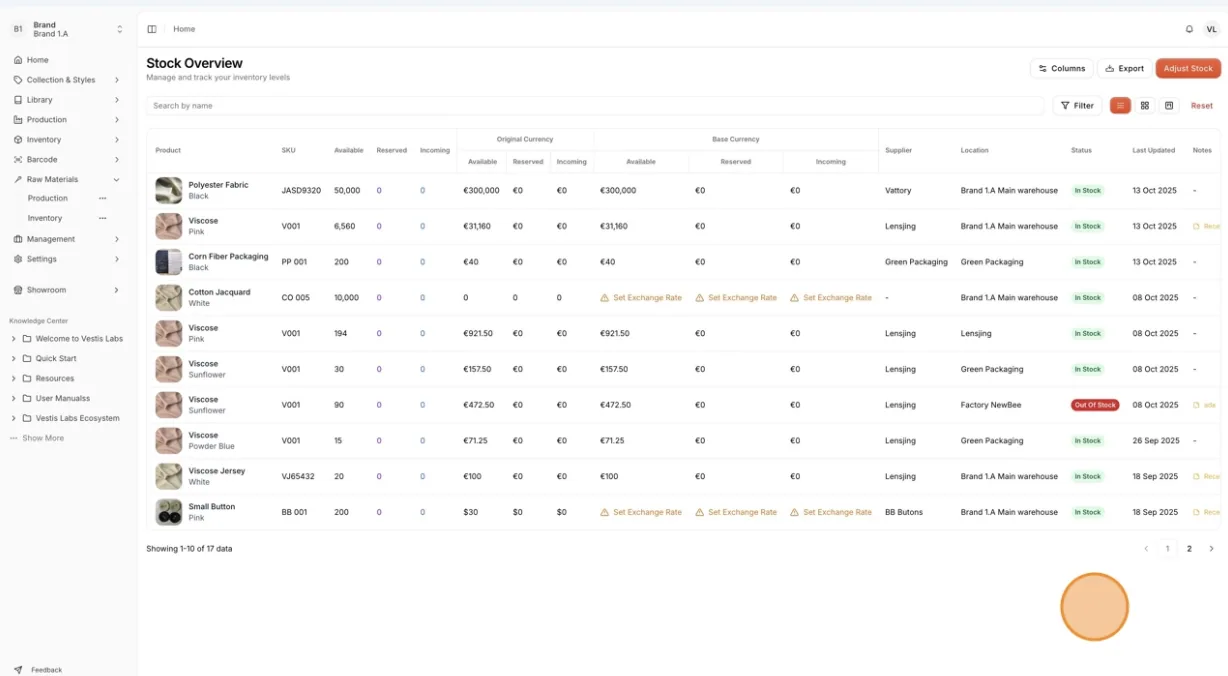The width and height of the screenshot is (1228, 676).
Task: Open the Brand 1.A switcher
Action: [x=67, y=29]
